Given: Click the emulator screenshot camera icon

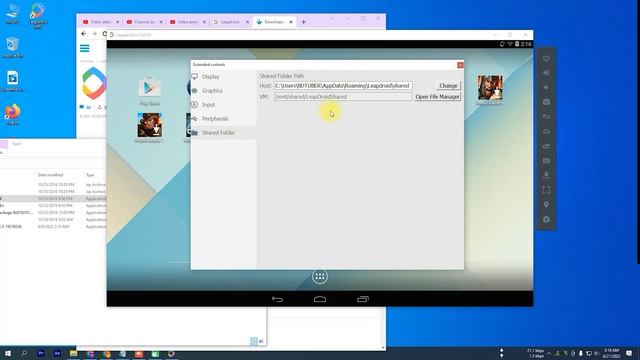Looking at the screenshot, I should [x=546, y=102].
